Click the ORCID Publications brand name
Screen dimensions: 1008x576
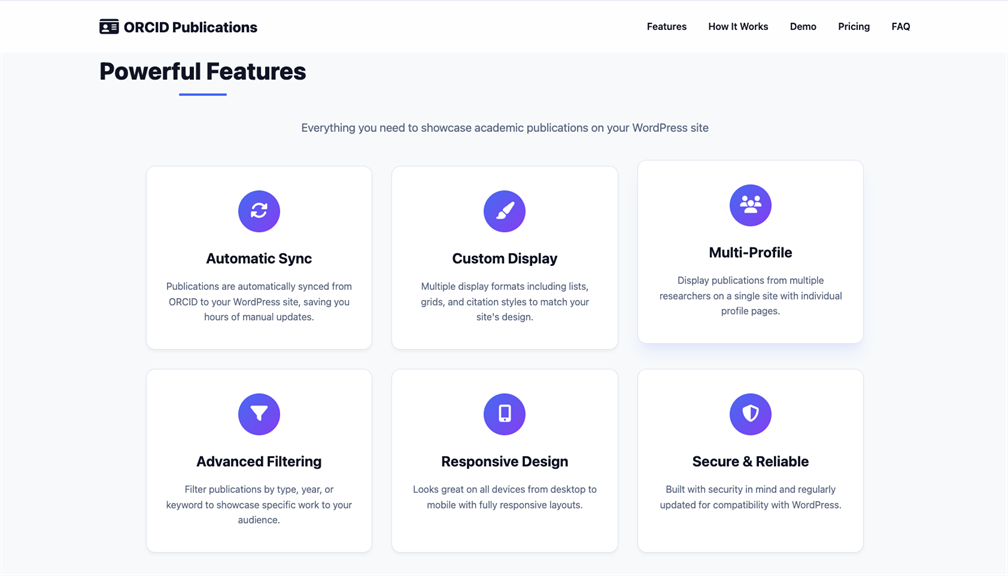[x=190, y=28]
